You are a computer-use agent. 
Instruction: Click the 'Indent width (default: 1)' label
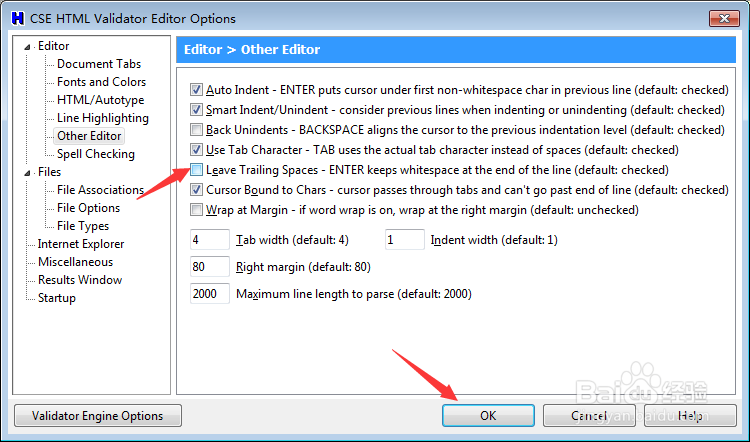click(x=494, y=240)
